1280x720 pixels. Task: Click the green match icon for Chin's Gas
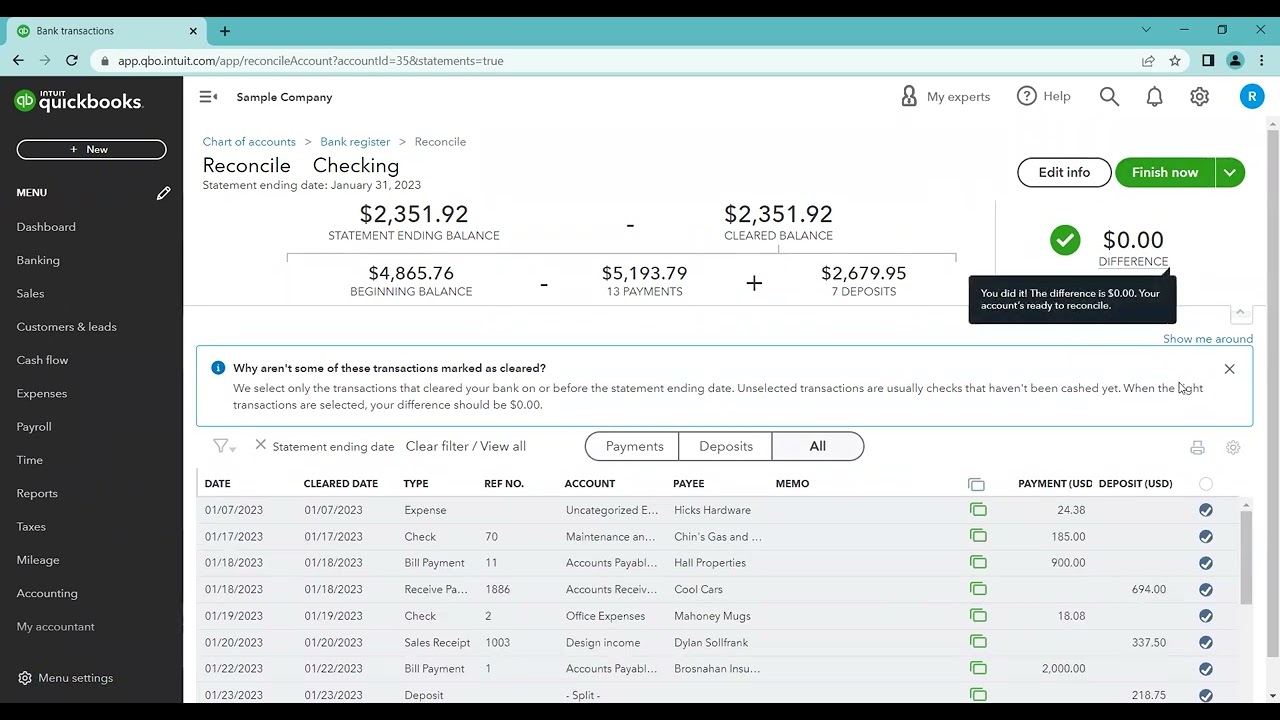coord(978,536)
